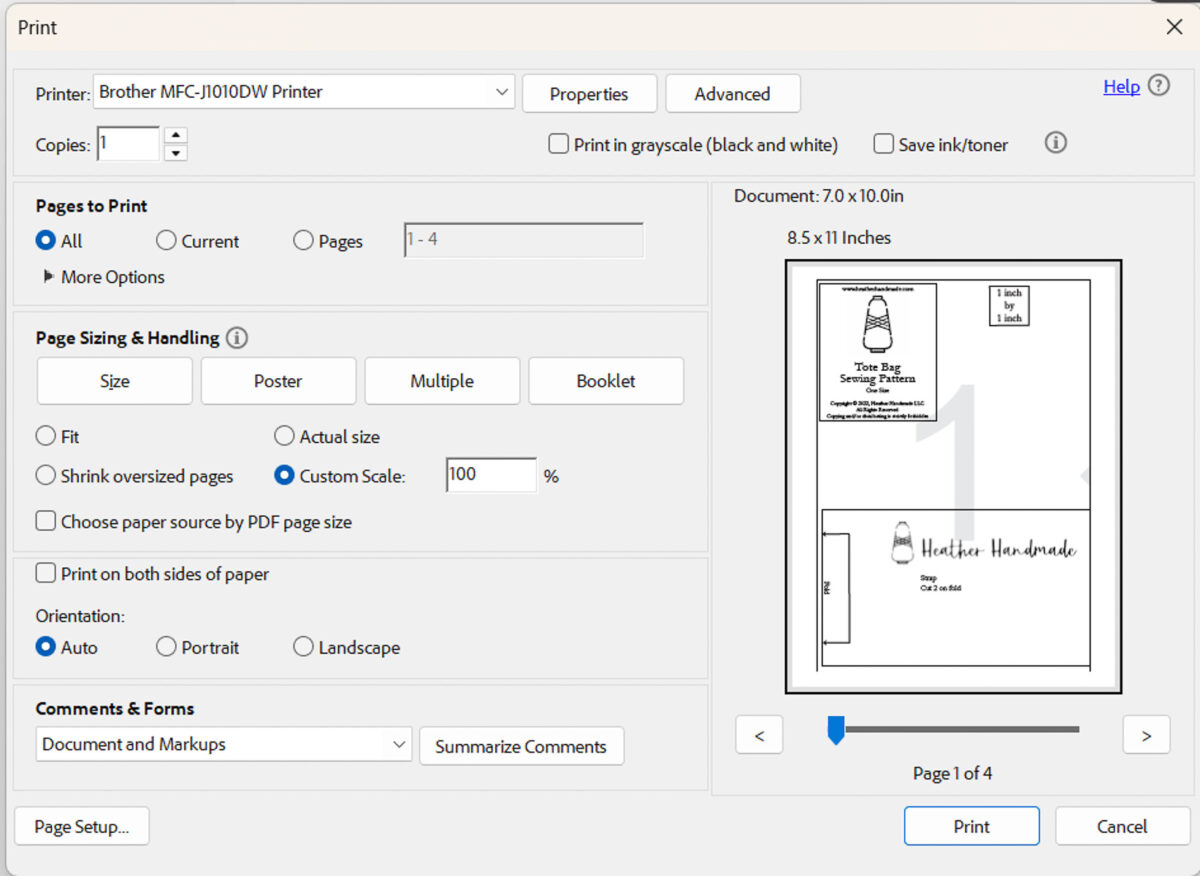Click the tote bag pattern page preview
The width and height of the screenshot is (1200, 876).
953,476
